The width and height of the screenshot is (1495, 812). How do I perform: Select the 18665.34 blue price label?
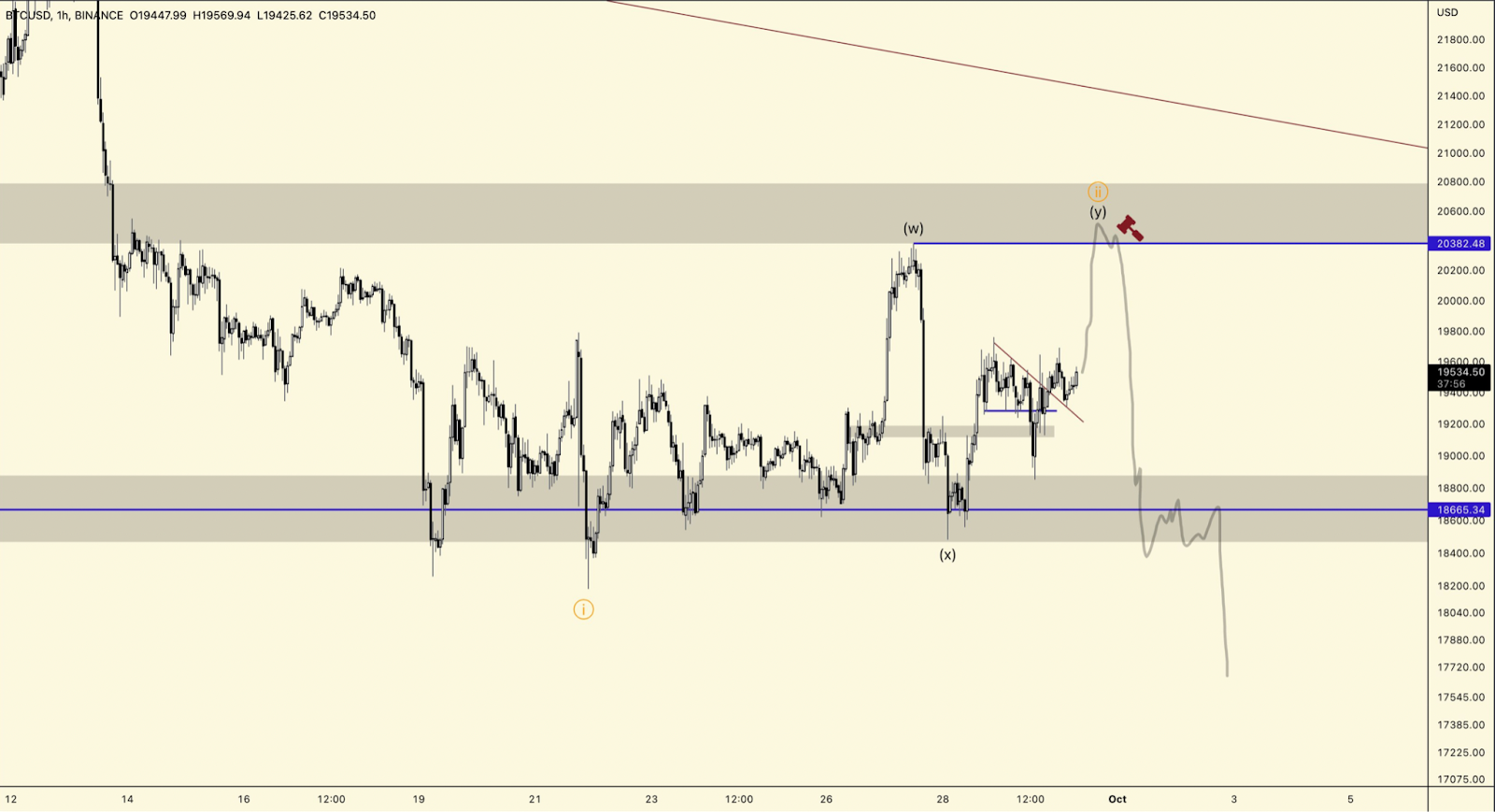[x=1460, y=510]
